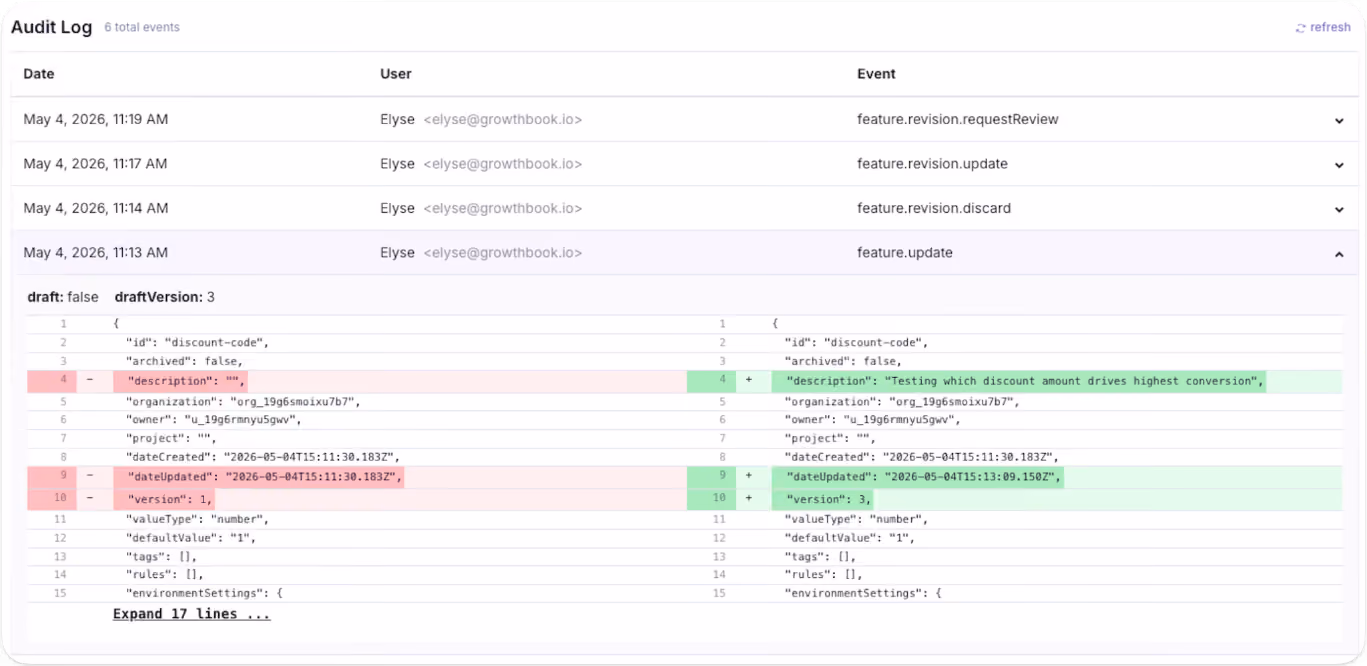
Task: Click the refresh link in Audit Log
Action: 1323,28
